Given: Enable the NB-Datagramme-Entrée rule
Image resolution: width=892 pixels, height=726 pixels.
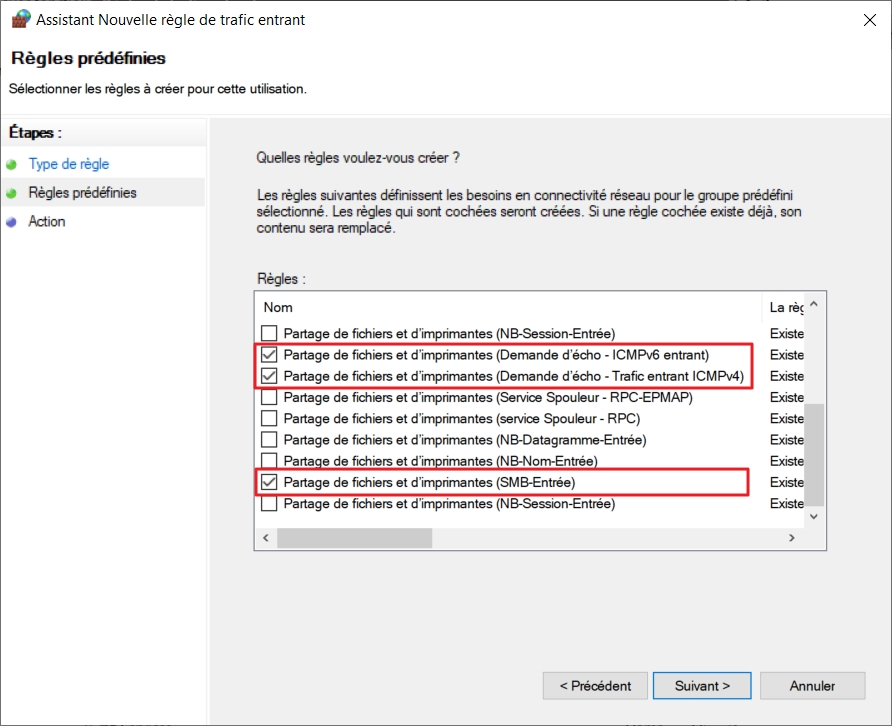Looking at the screenshot, I should (268, 440).
